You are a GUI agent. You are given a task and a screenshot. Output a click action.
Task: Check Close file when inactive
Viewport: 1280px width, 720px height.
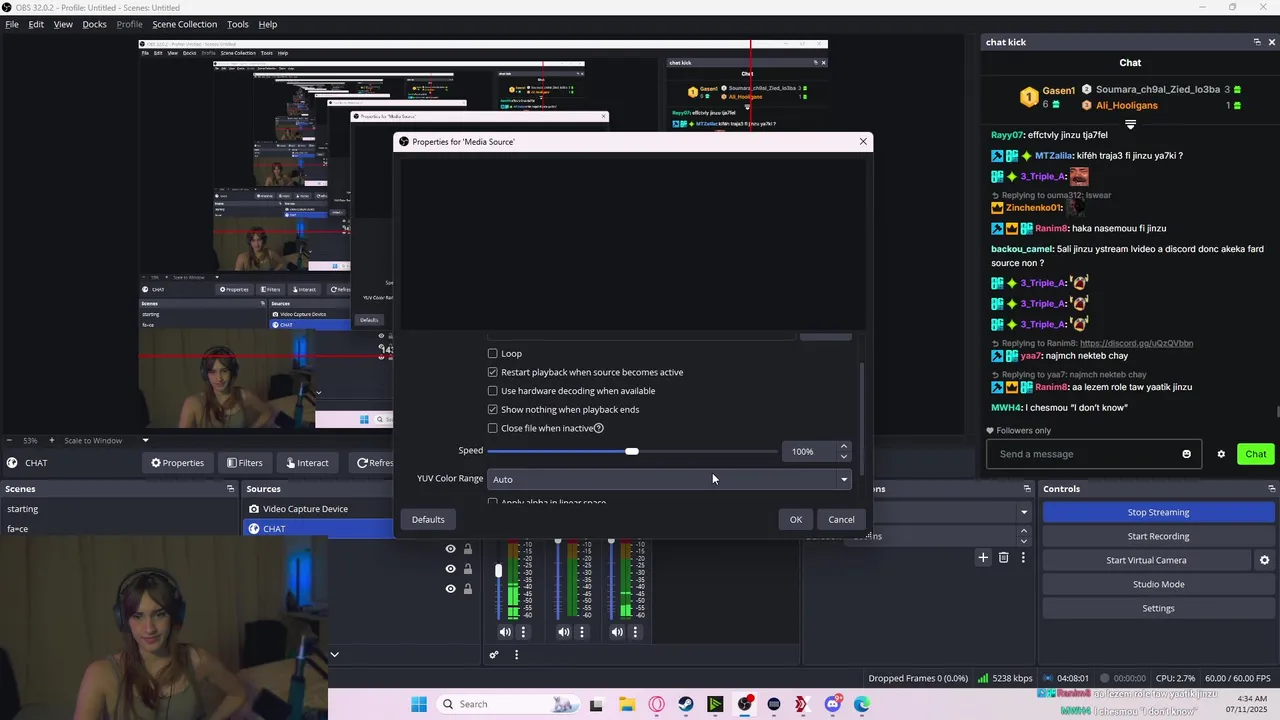(492, 428)
